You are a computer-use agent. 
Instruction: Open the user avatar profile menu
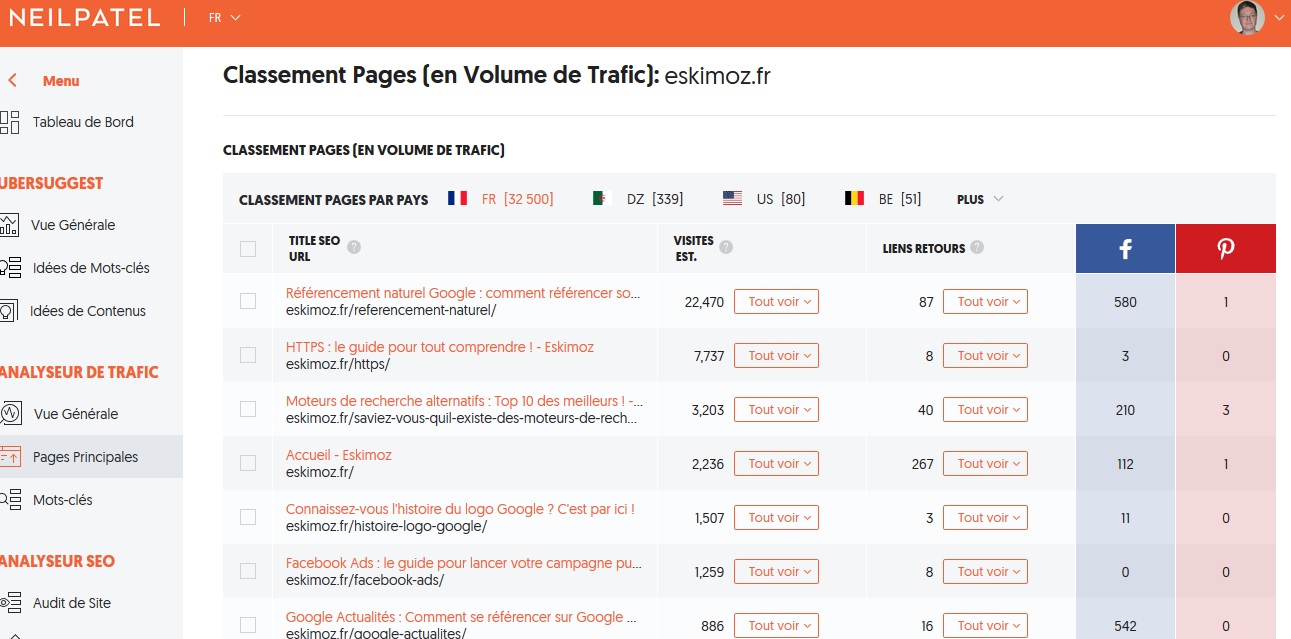[x=1247, y=17]
